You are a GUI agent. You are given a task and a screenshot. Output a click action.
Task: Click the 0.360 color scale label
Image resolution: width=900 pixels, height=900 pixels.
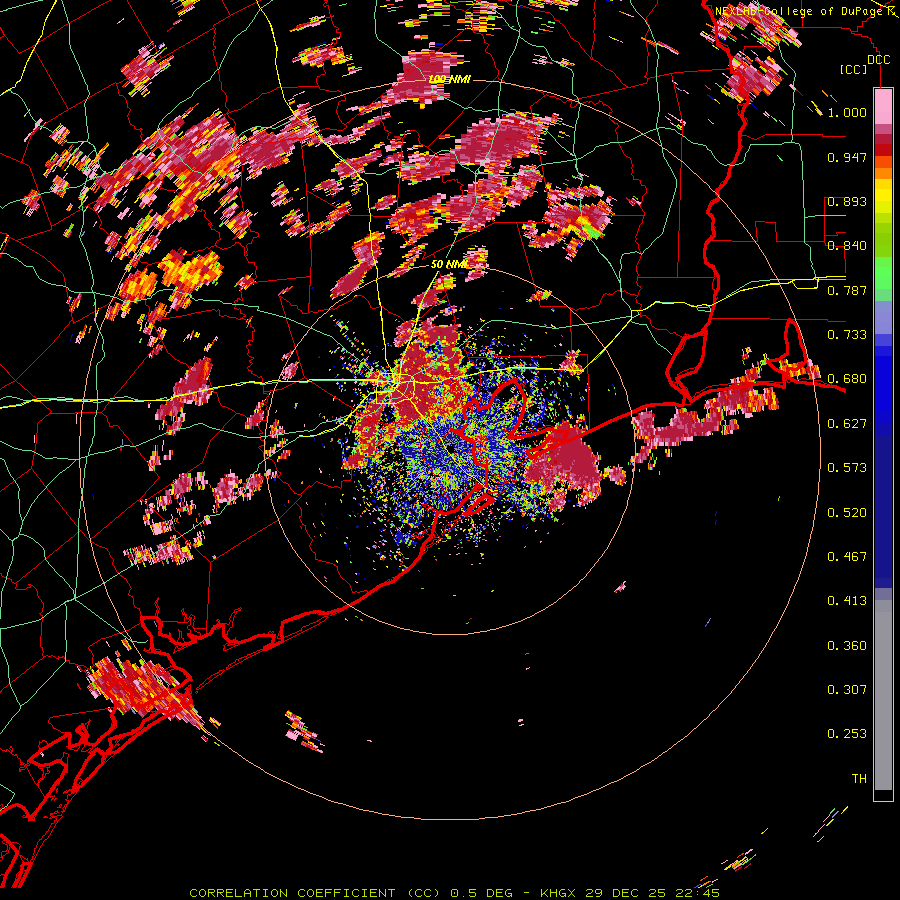coord(847,645)
